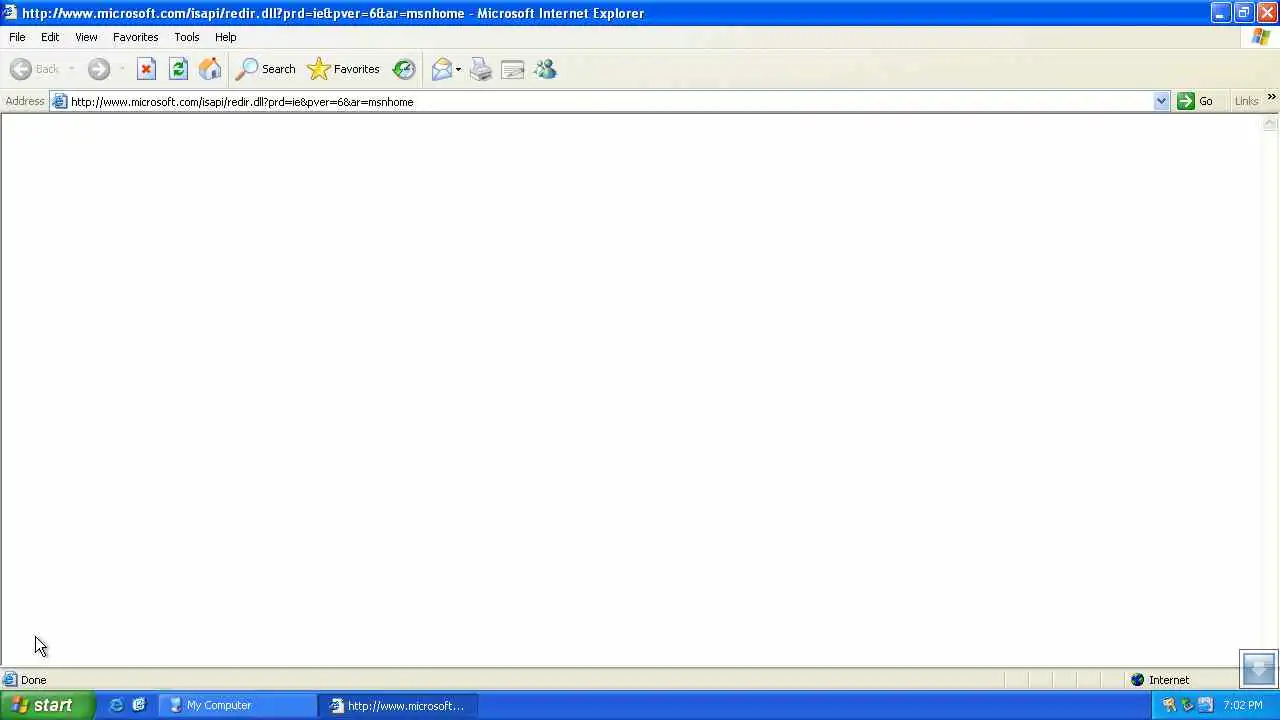
Task: Click the Edit page toolbar icon
Action: pos(513,69)
